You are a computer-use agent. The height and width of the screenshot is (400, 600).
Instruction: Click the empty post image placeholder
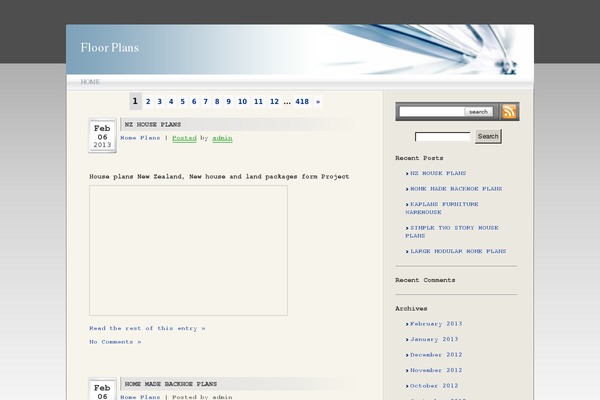coord(188,250)
